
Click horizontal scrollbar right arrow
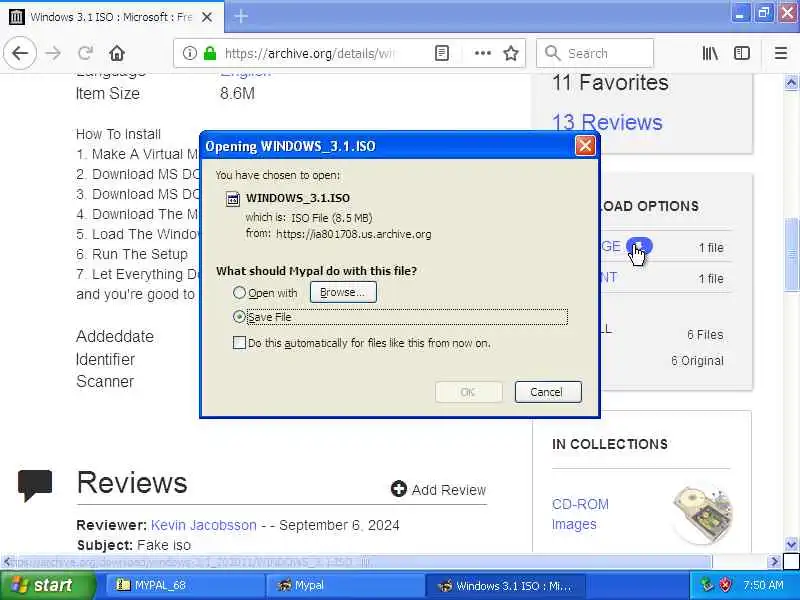773,562
